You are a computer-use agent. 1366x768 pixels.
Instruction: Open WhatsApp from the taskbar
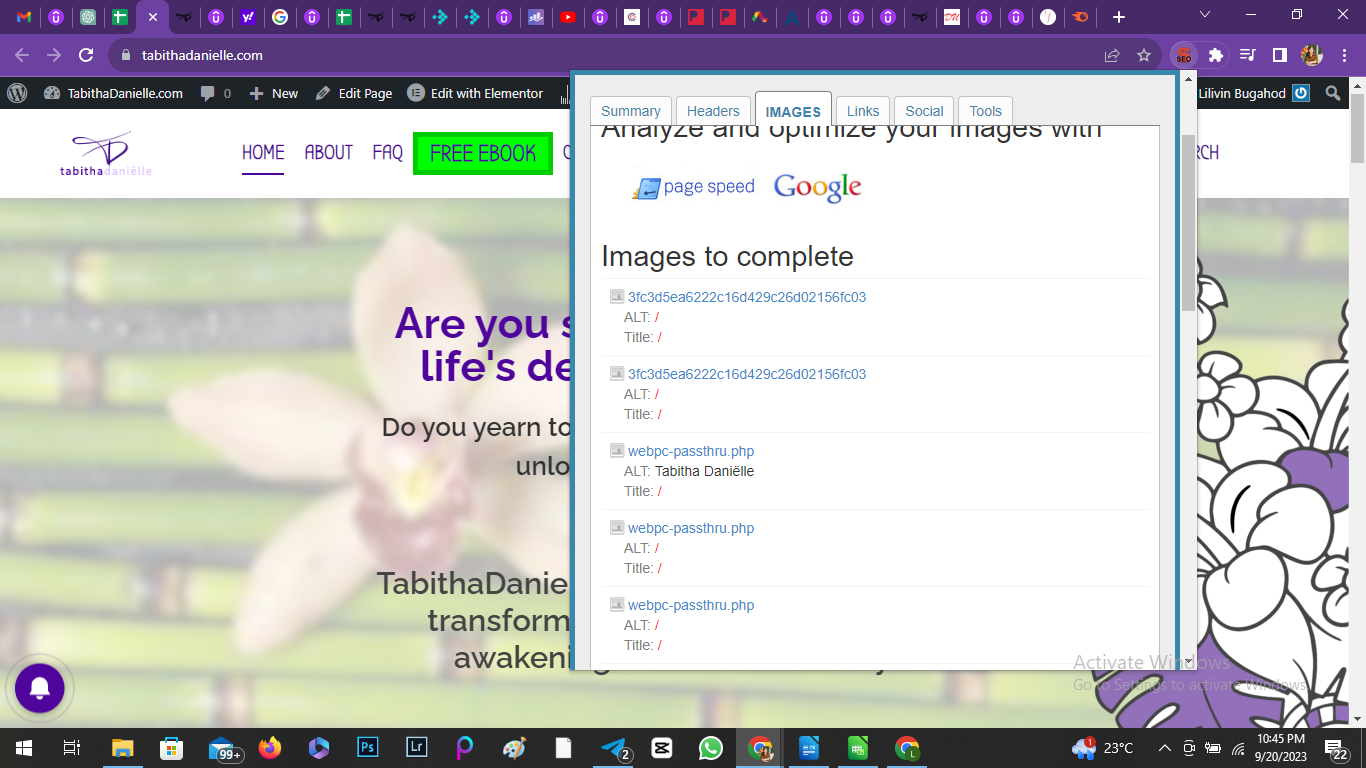(x=710, y=747)
